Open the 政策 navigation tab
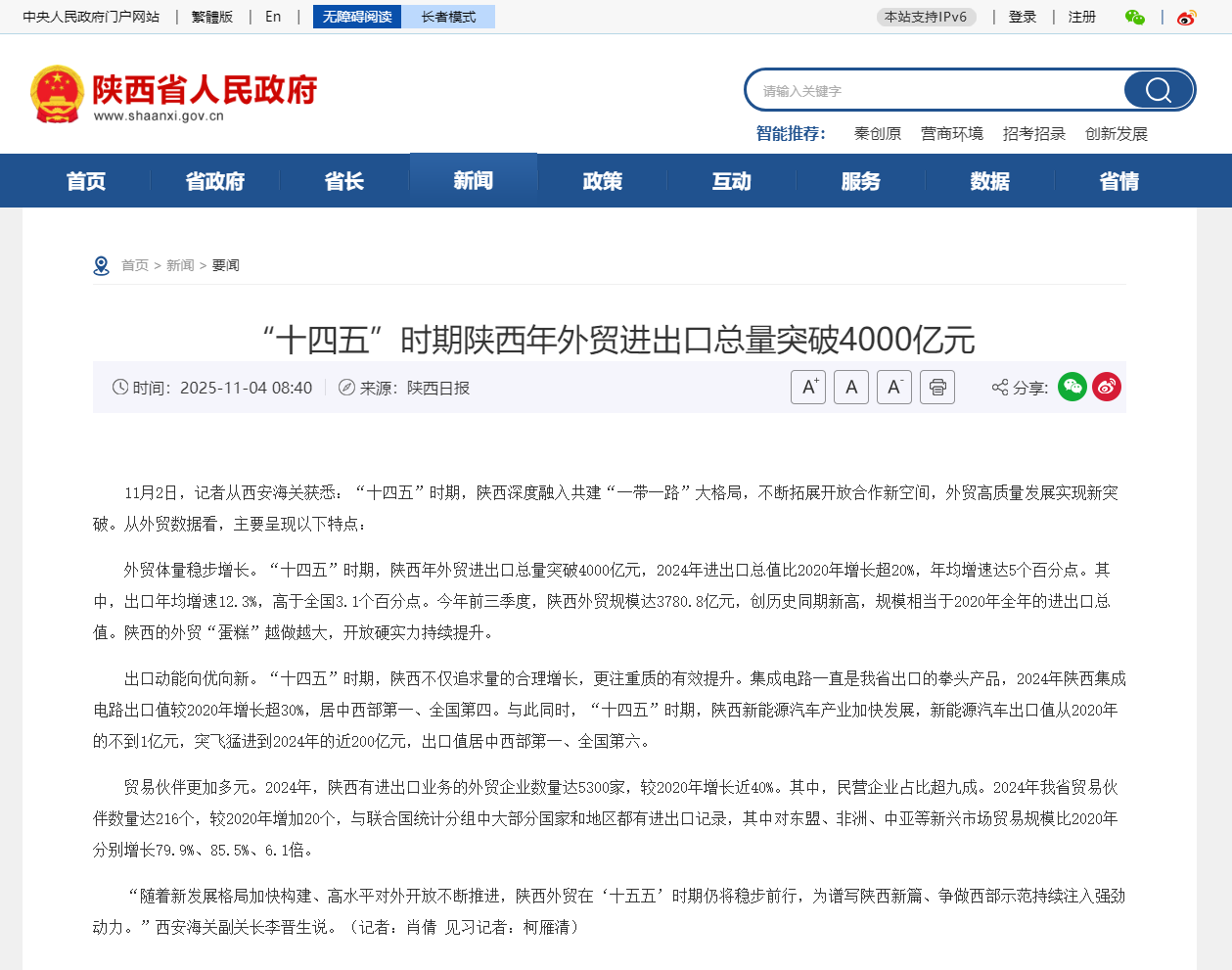Viewport: 1232px width, 970px height. [x=603, y=181]
